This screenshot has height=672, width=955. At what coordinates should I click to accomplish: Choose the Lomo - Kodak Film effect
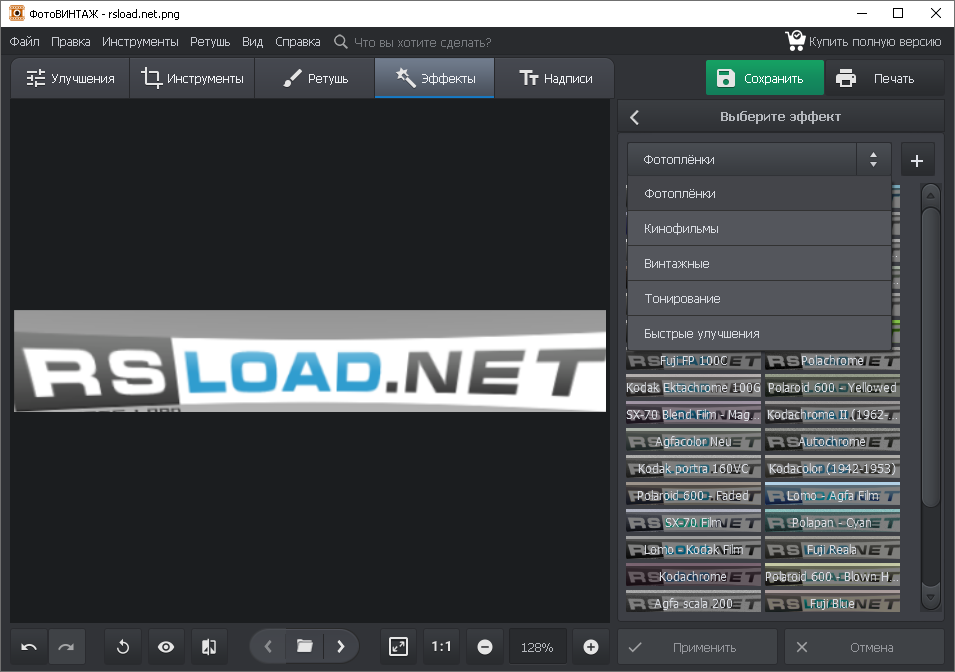pos(694,550)
